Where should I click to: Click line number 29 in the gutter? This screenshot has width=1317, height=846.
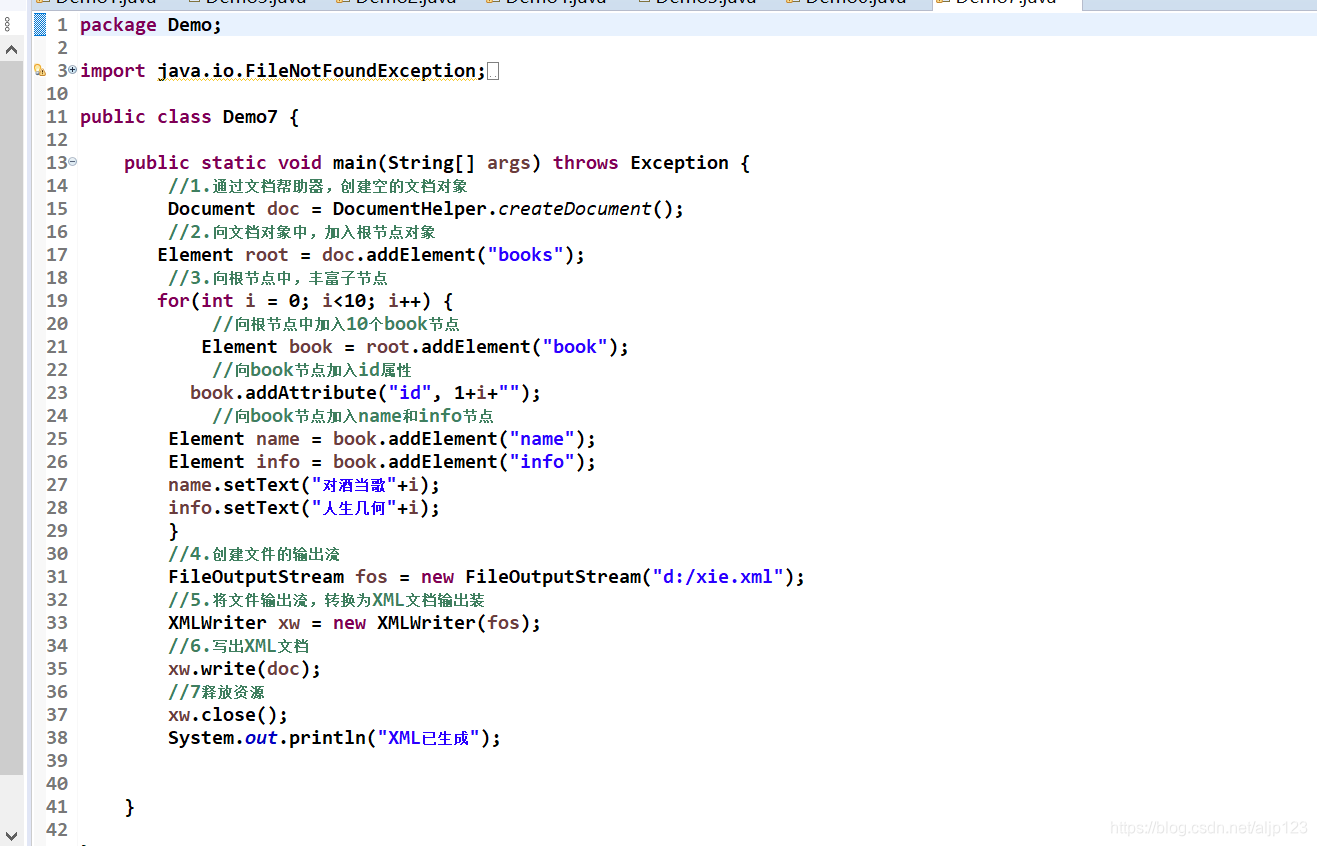pyautogui.click(x=57, y=531)
